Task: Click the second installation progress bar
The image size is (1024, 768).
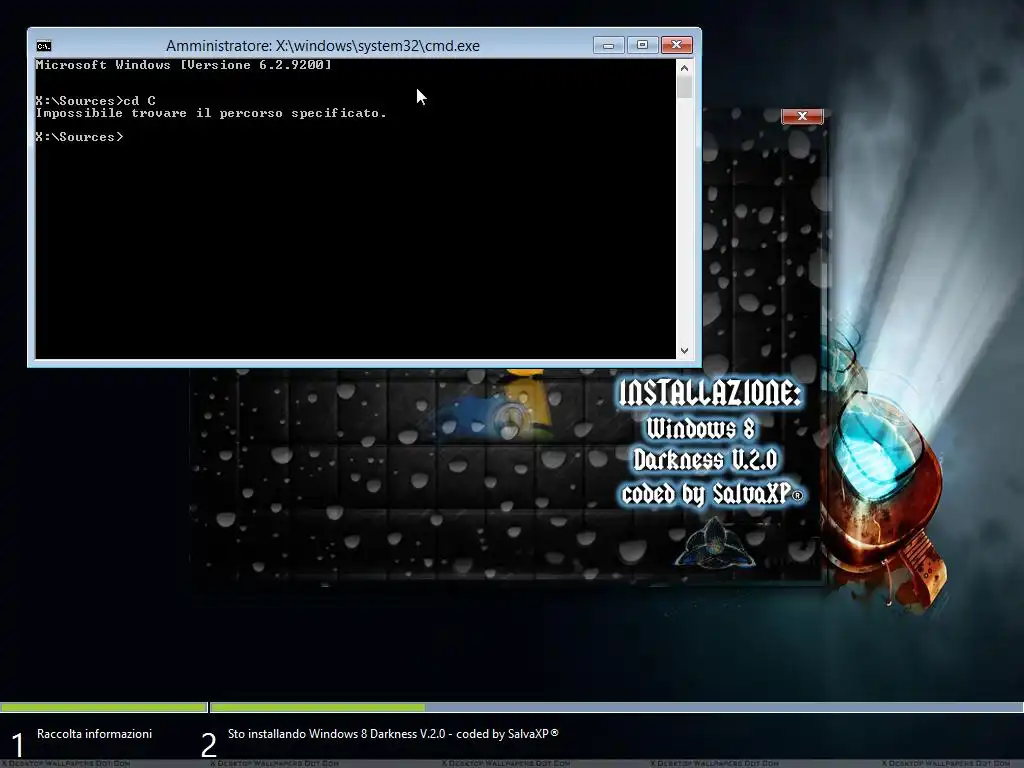Action: click(616, 707)
